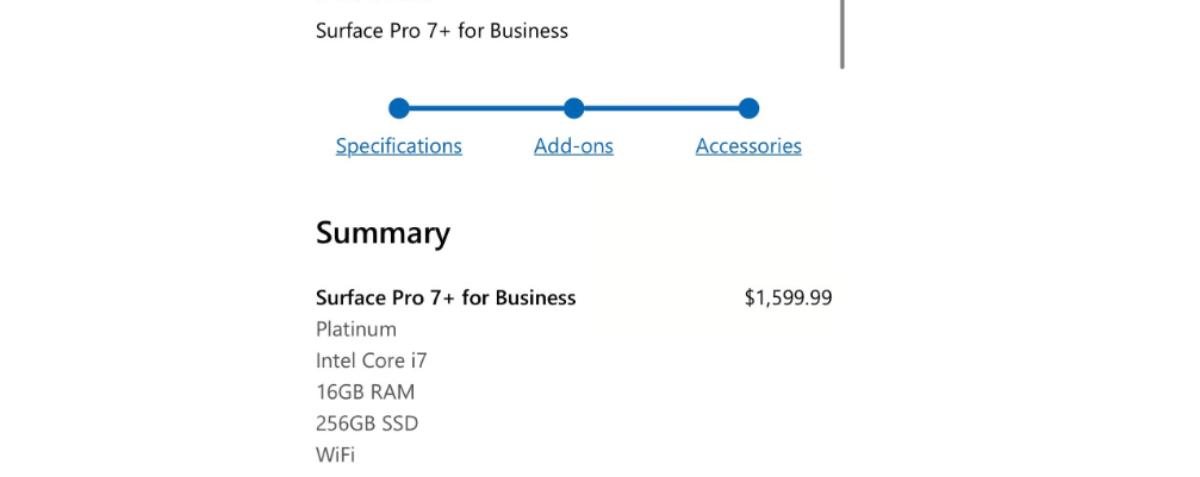Click the WiFi line

coord(335,455)
